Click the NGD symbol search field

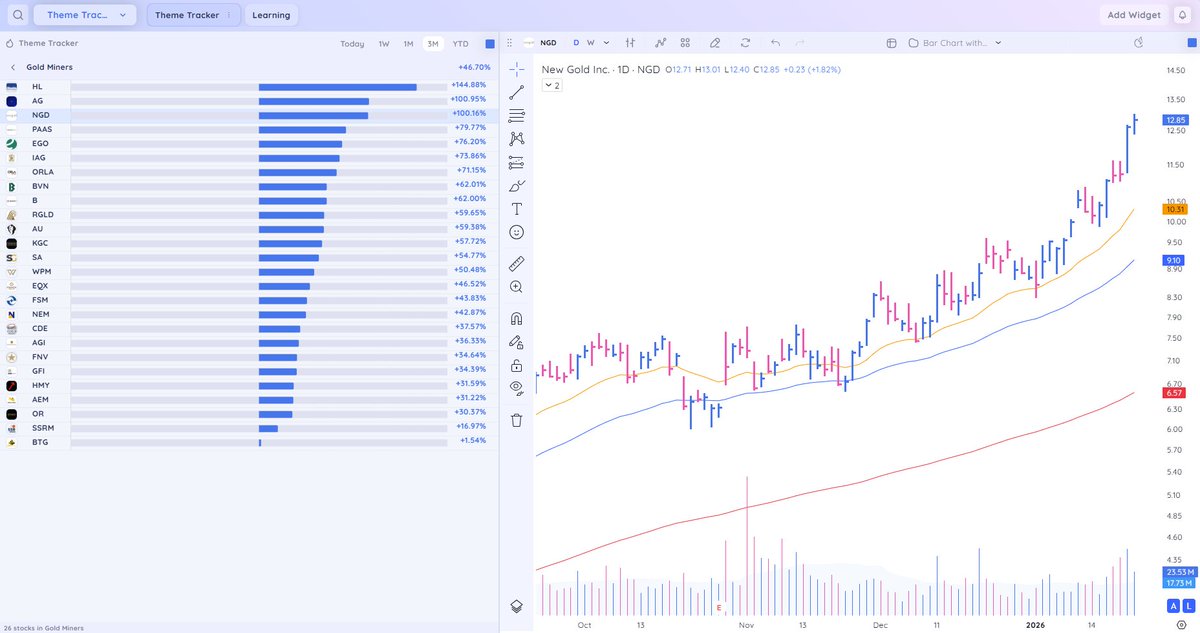pos(541,43)
